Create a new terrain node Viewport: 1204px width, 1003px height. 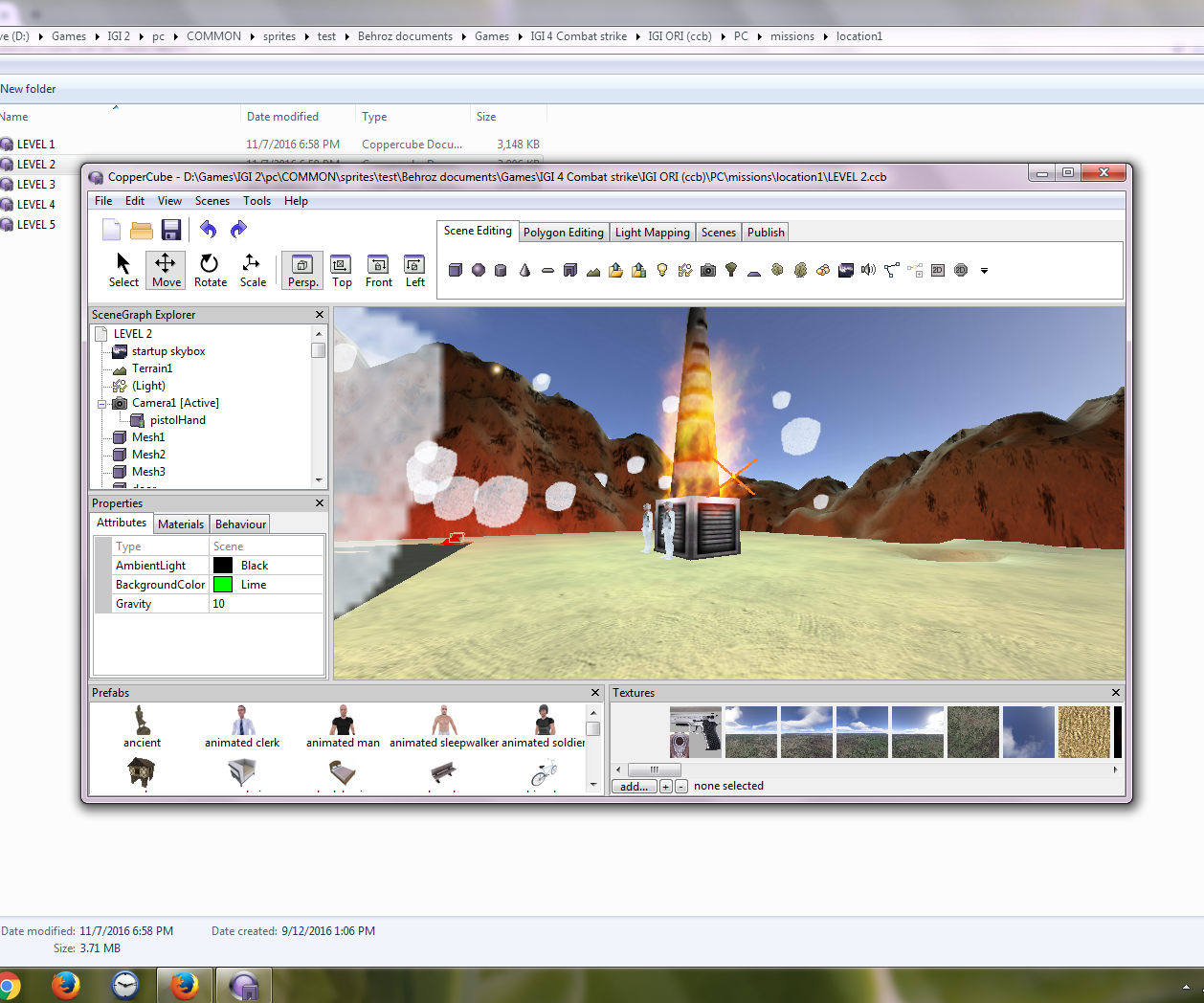(592, 270)
